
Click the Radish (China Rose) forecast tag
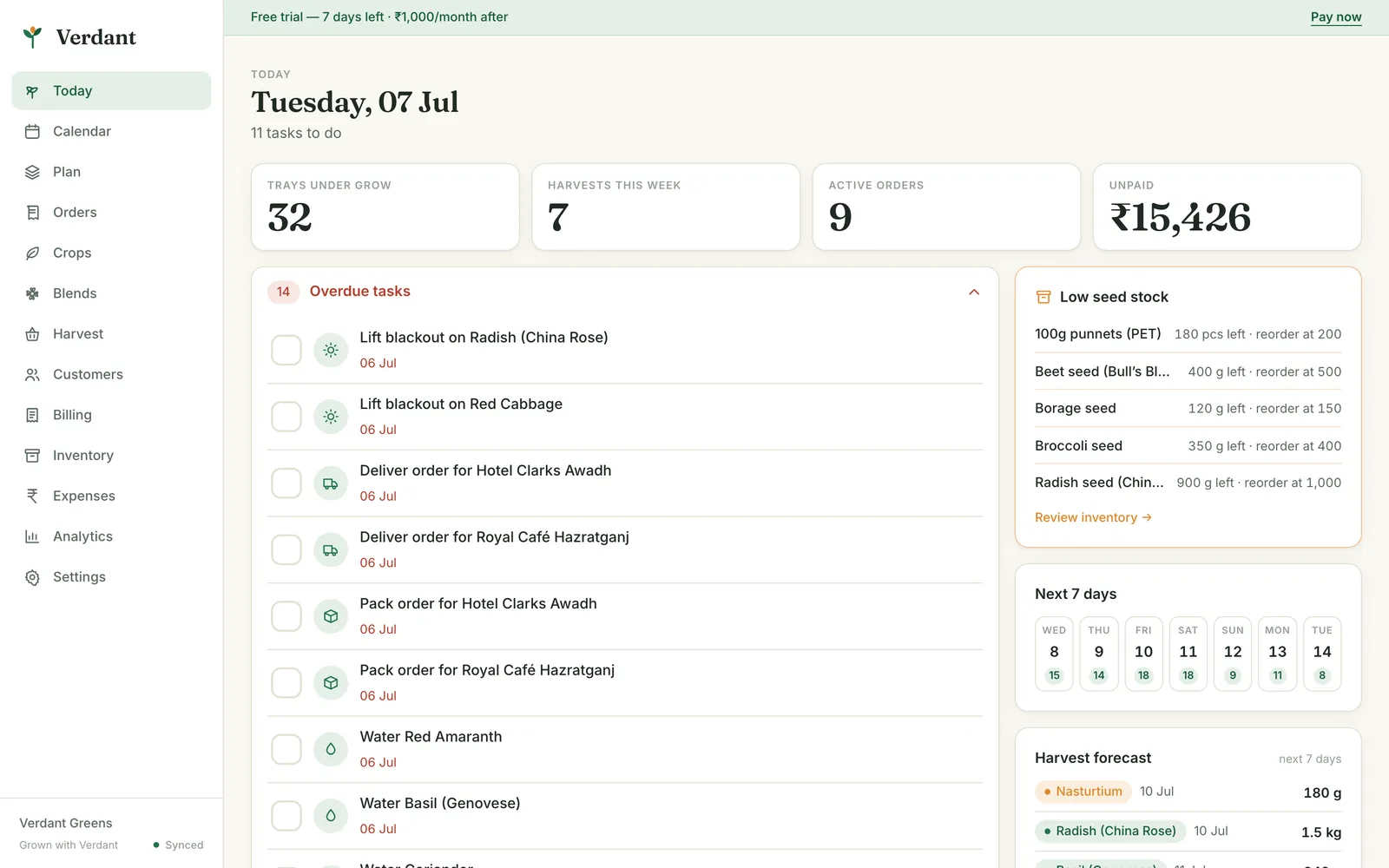click(x=1110, y=831)
